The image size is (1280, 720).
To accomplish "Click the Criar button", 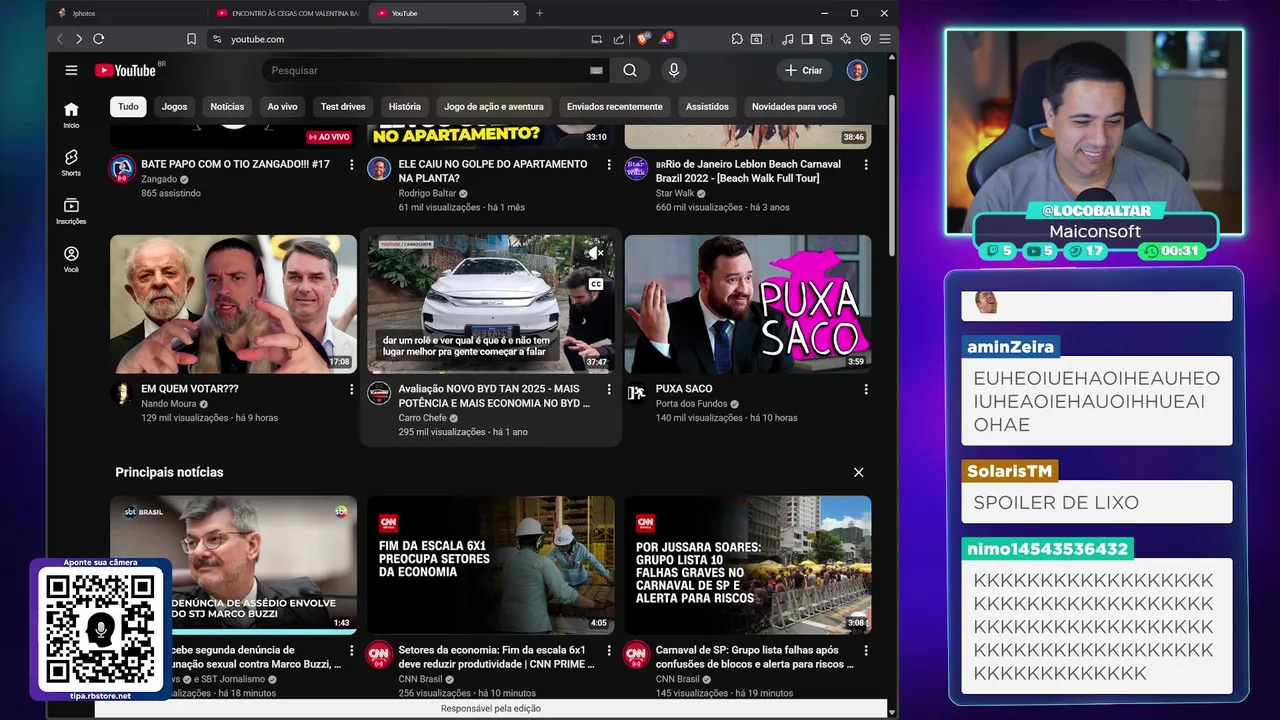I will 804,70.
